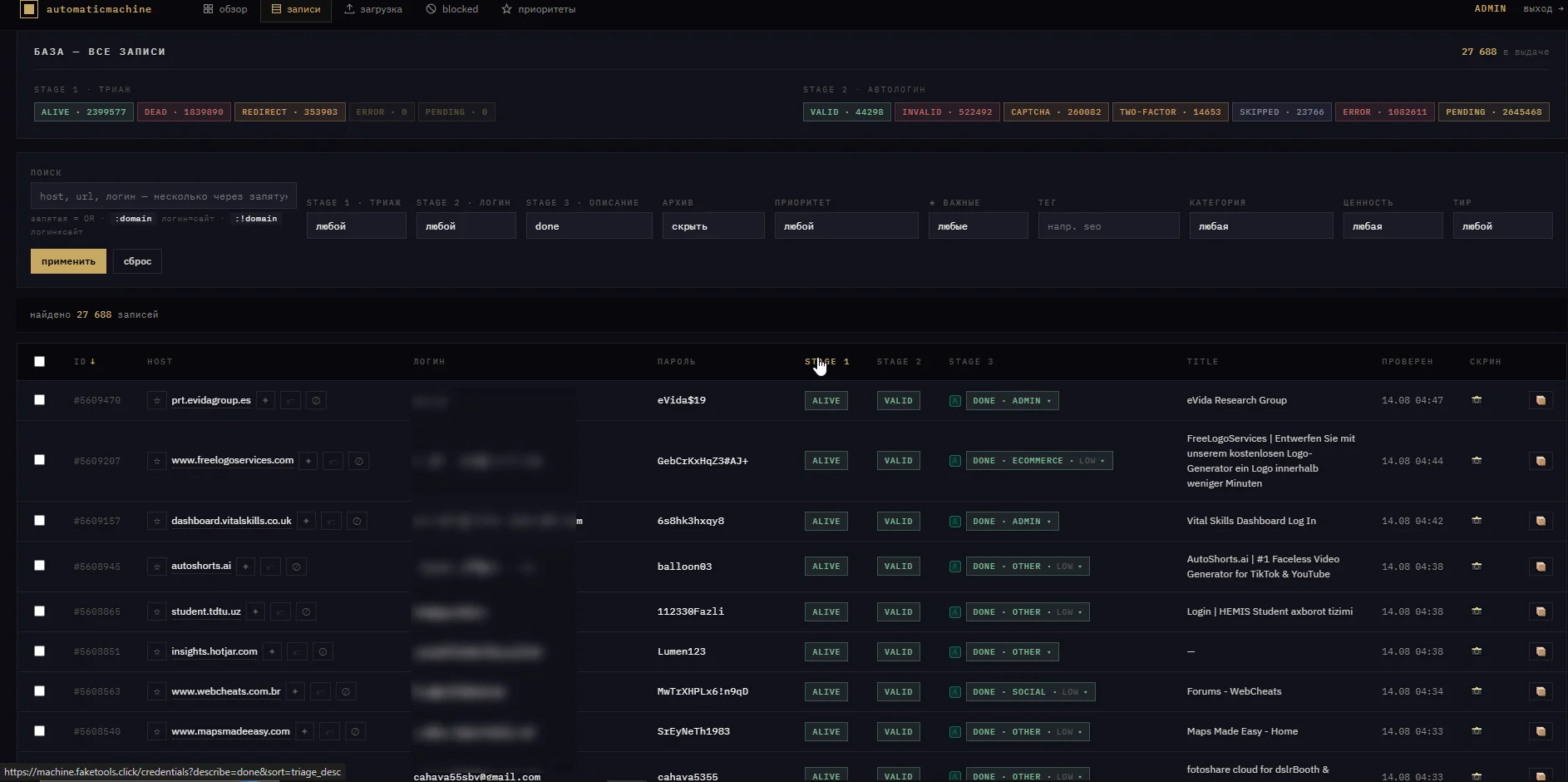Click the camera icon in HEMIS Student row
The height and width of the screenshot is (782, 1568).
click(x=1477, y=611)
